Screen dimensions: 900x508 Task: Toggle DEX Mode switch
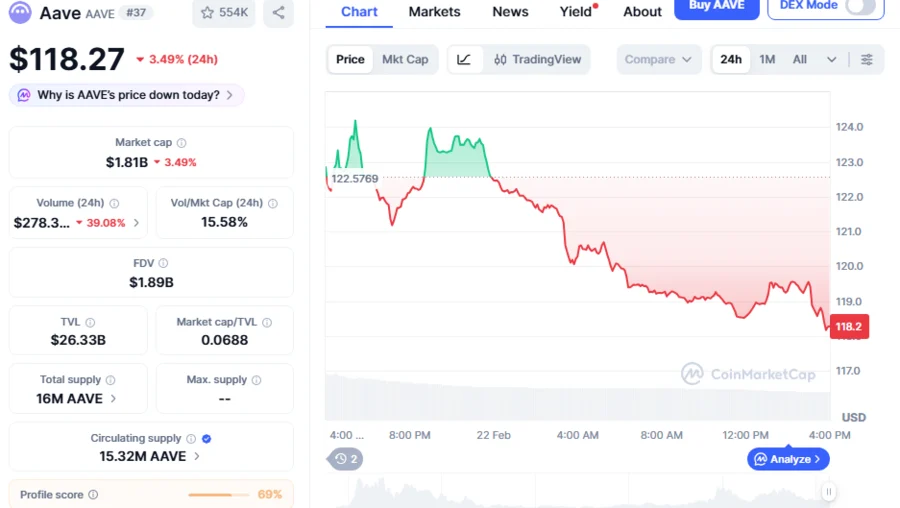tap(860, 6)
